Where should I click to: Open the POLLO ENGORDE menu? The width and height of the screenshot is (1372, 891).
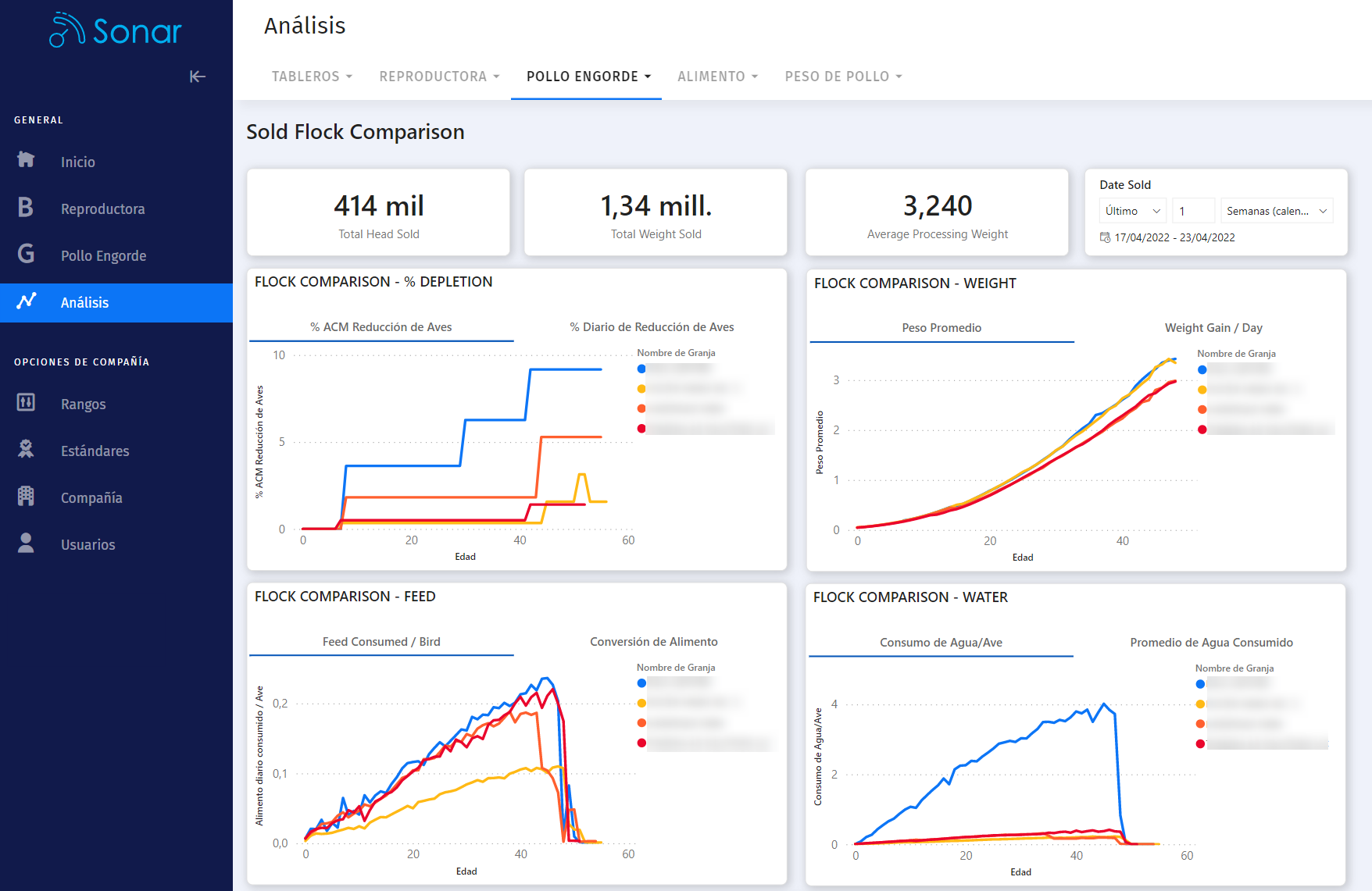pyautogui.click(x=588, y=77)
